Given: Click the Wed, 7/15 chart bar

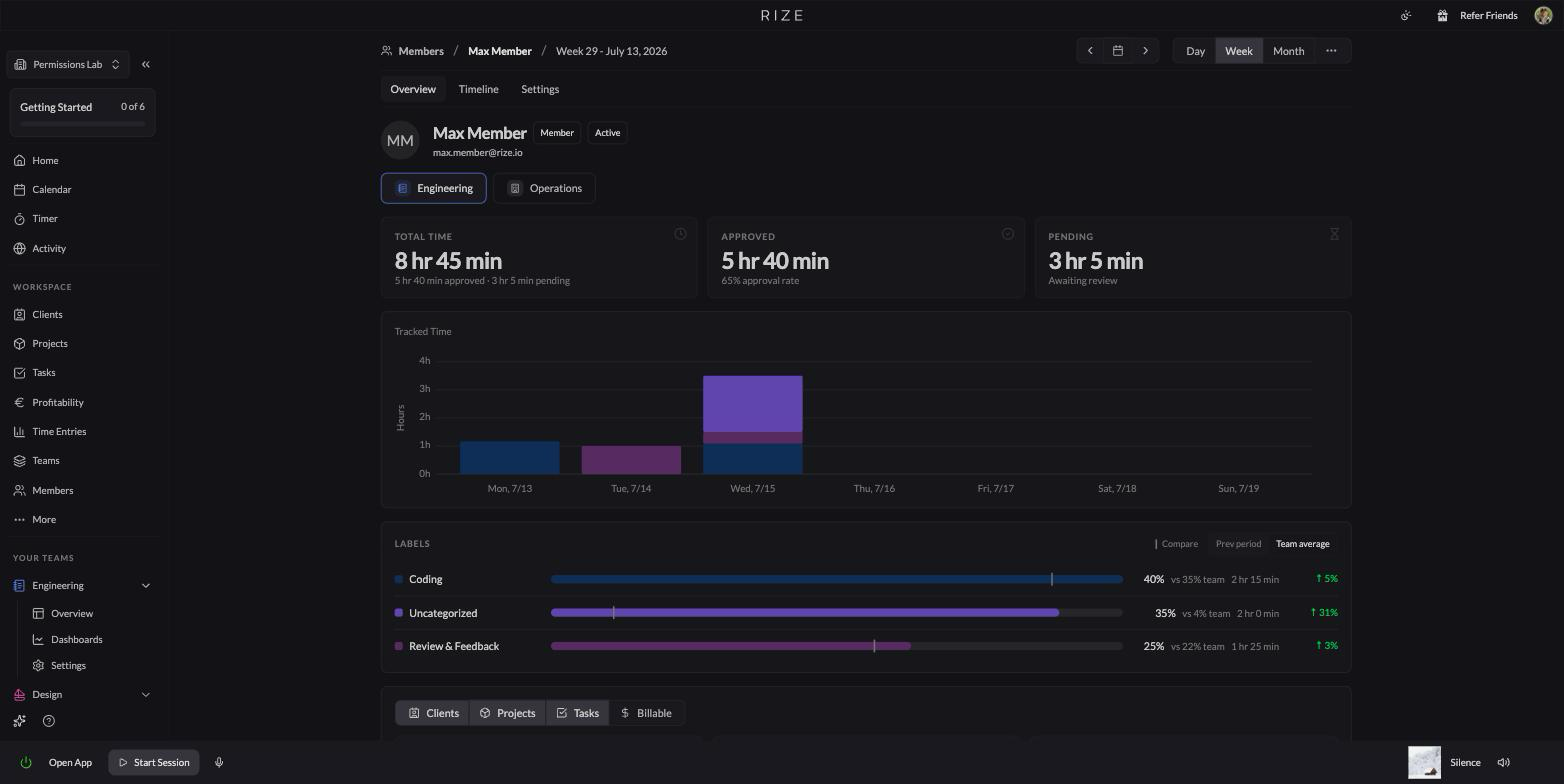Looking at the screenshot, I should [752, 424].
